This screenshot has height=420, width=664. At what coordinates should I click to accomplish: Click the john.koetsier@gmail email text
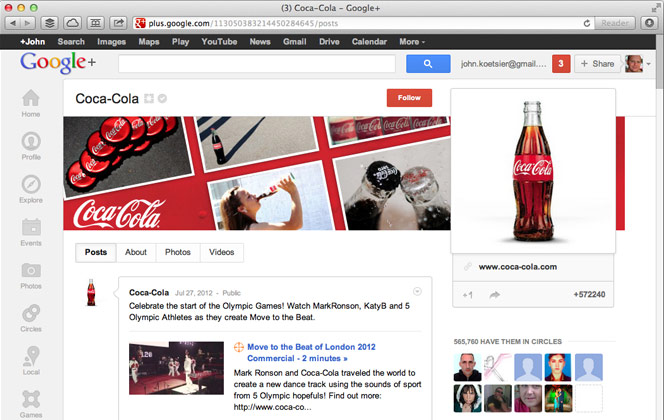point(504,64)
